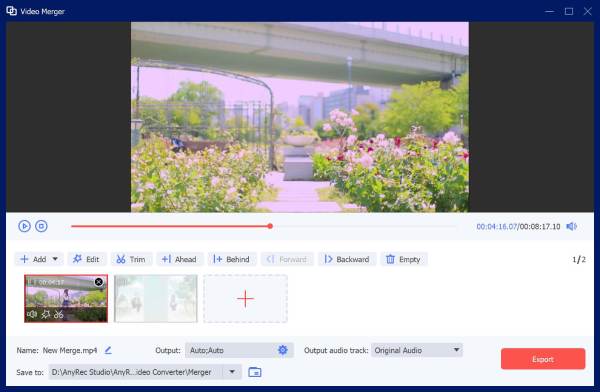Expand the Add dropdown arrow

55,259
